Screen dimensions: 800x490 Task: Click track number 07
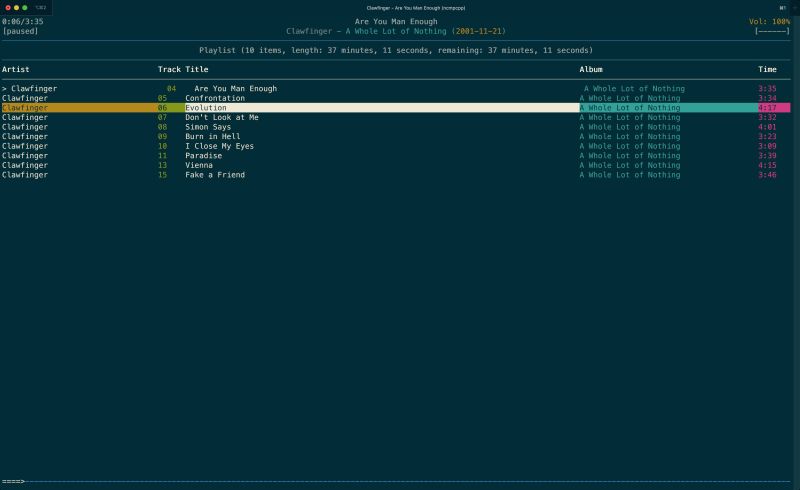click(x=162, y=117)
